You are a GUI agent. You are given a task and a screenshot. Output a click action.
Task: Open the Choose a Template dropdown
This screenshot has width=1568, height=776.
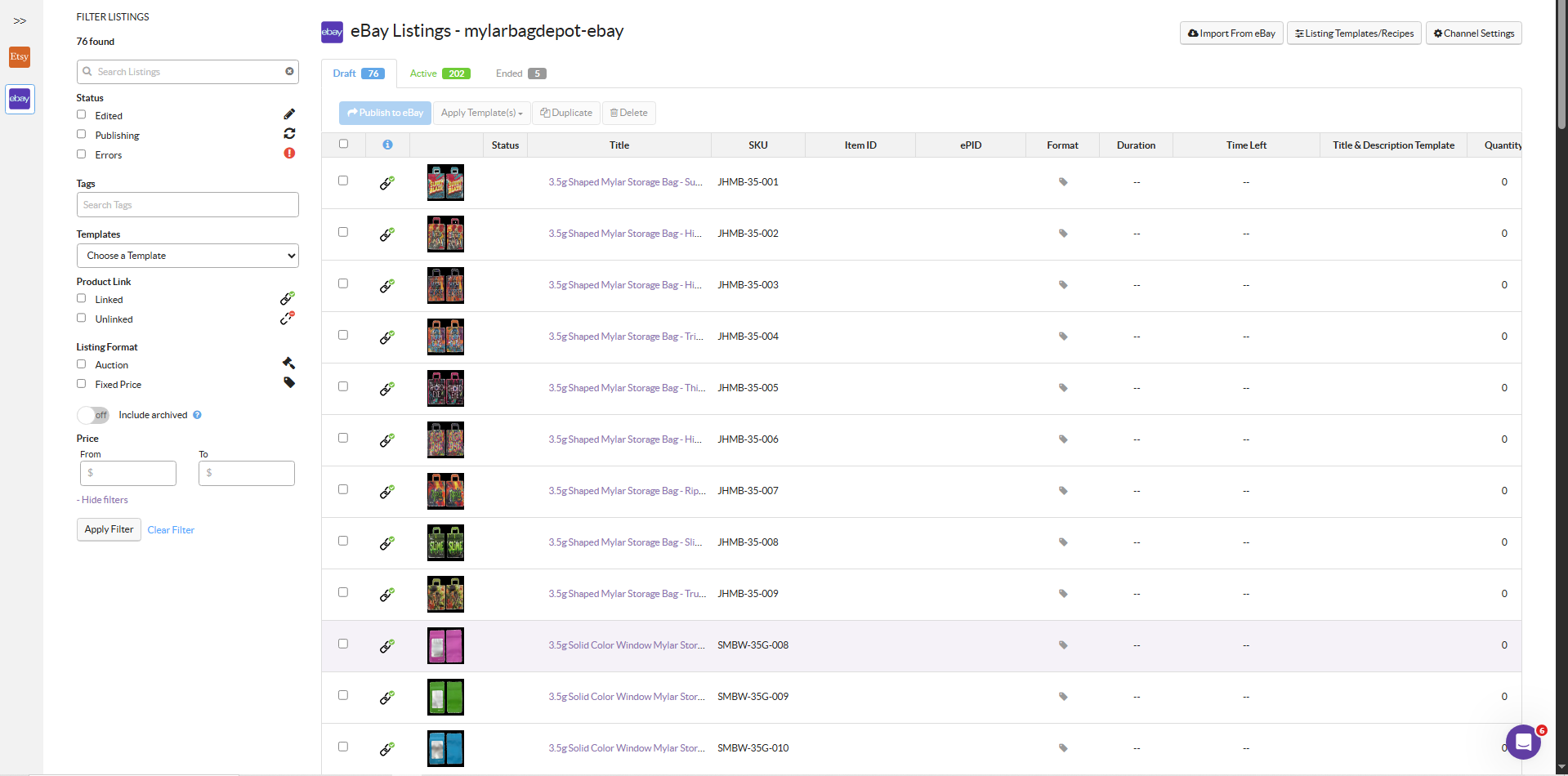tap(188, 256)
